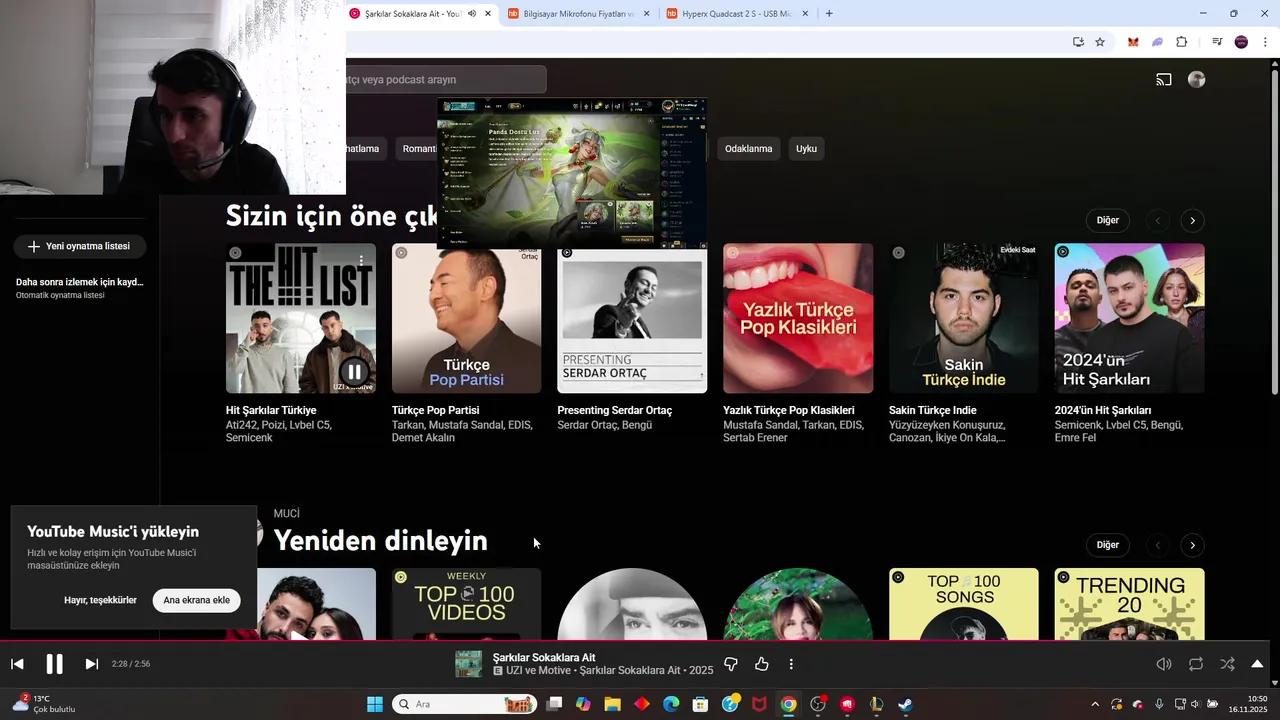1280x720 pixels.
Task: Open Trending 20 playlist thumbnail
Action: (1130, 604)
